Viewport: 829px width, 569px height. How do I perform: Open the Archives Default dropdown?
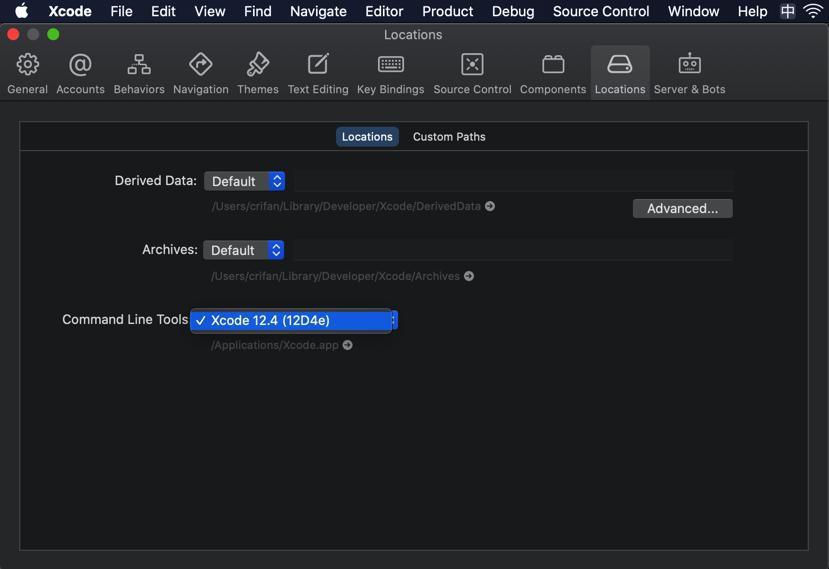(x=243, y=250)
